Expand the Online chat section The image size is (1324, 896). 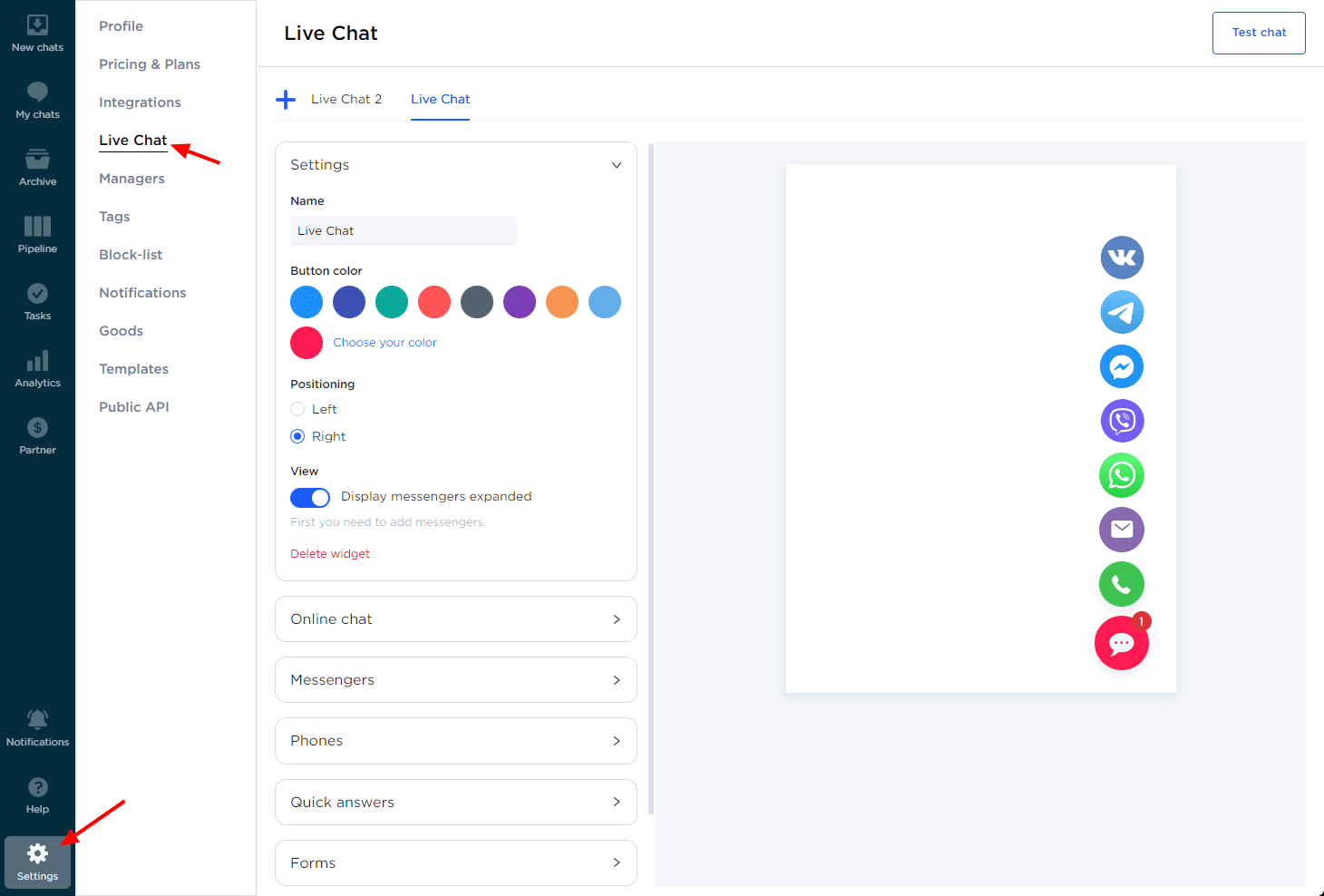pyautogui.click(x=455, y=619)
